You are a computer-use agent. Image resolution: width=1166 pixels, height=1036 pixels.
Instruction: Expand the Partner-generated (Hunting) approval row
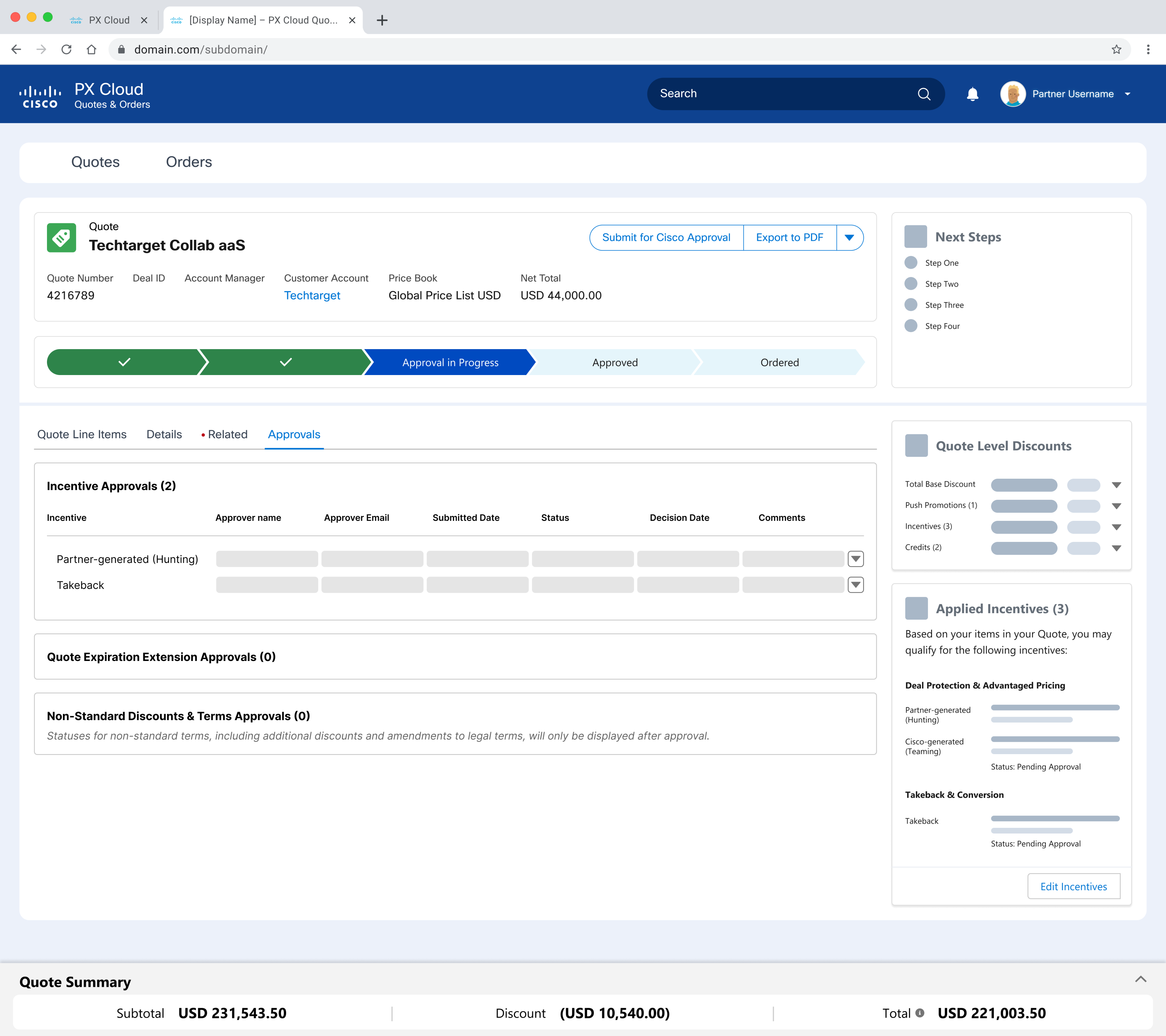(x=855, y=559)
